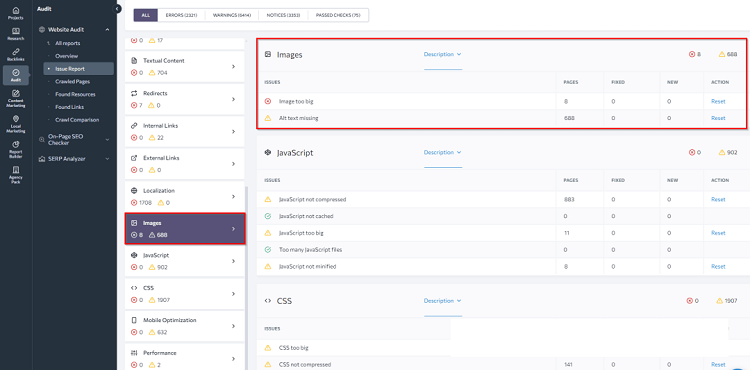Open the Local Marketing icon
The image size is (750, 370).
click(x=16, y=123)
